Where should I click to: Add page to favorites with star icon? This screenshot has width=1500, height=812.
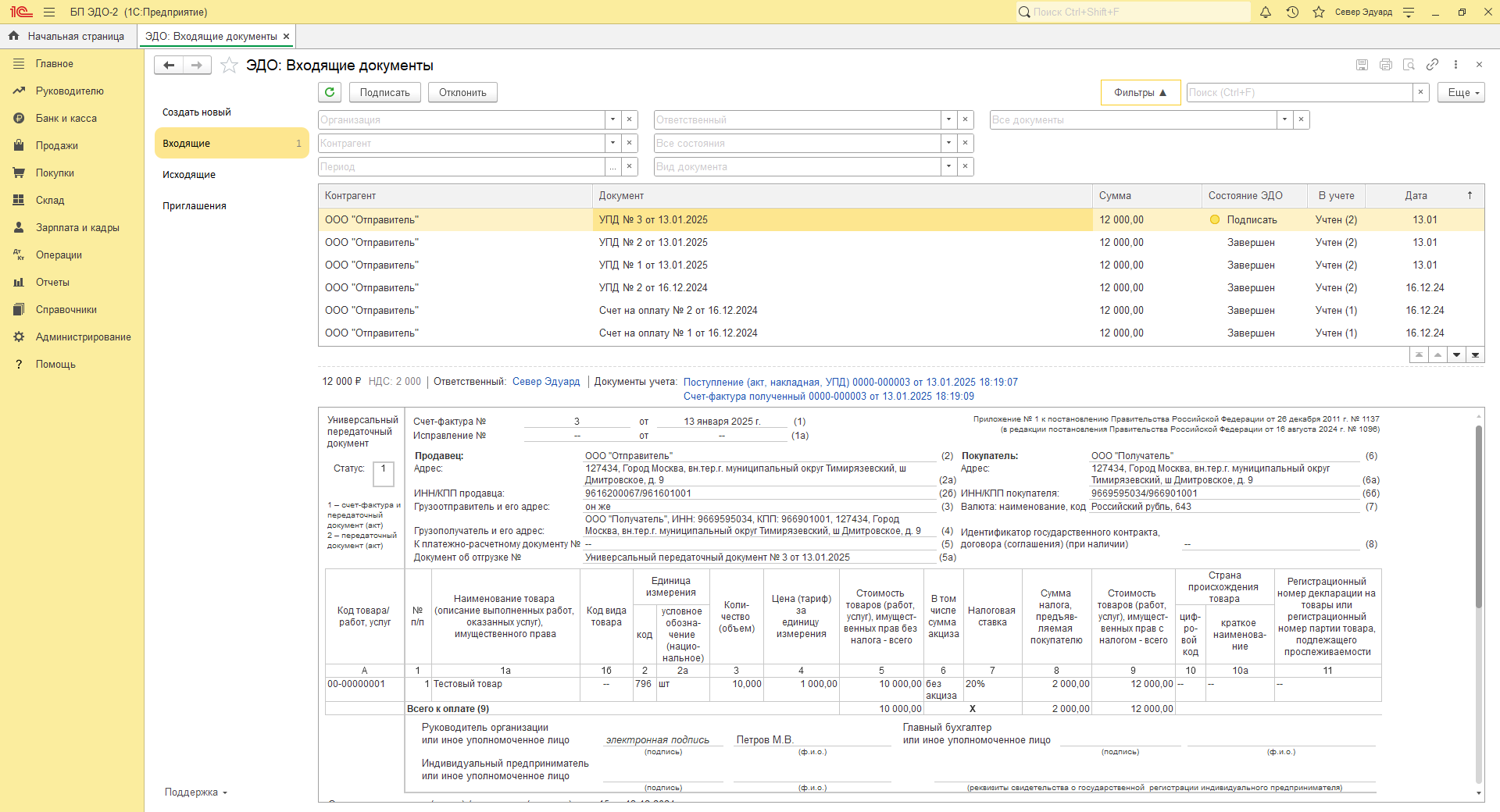pyautogui.click(x=229, y=66)
